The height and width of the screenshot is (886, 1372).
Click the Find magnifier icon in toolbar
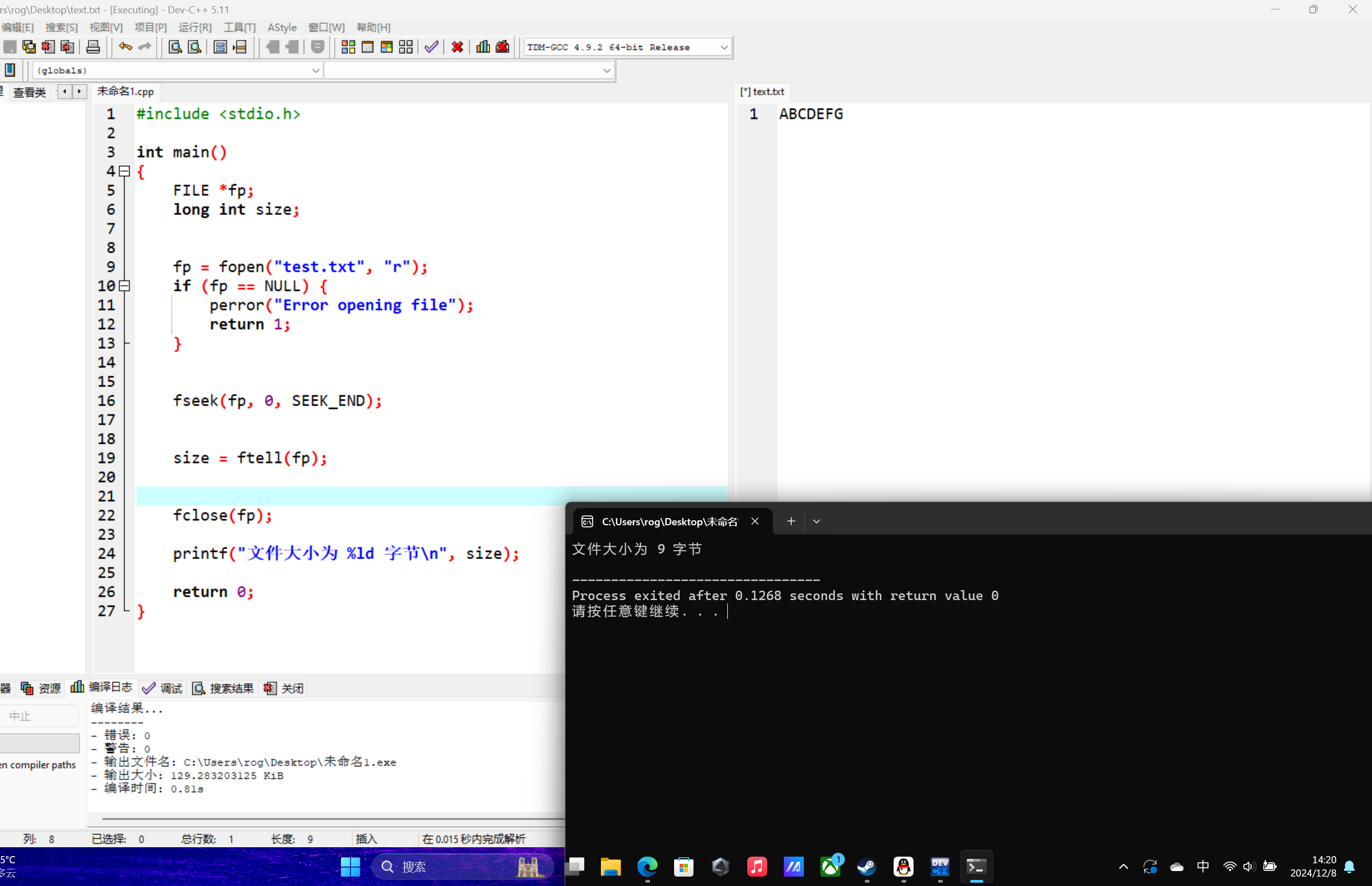click(175, 47)
